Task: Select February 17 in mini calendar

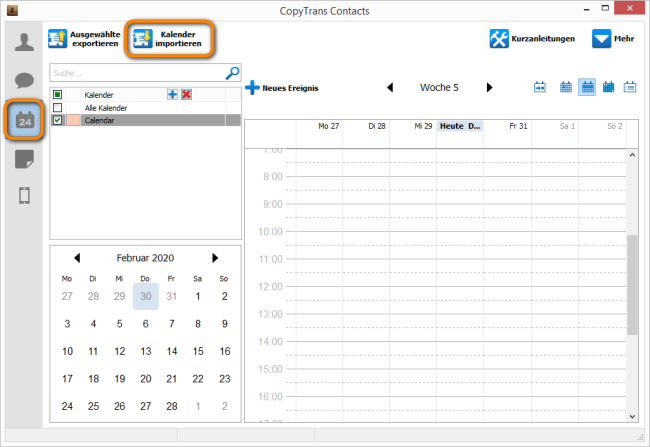Action: (67, 379)
